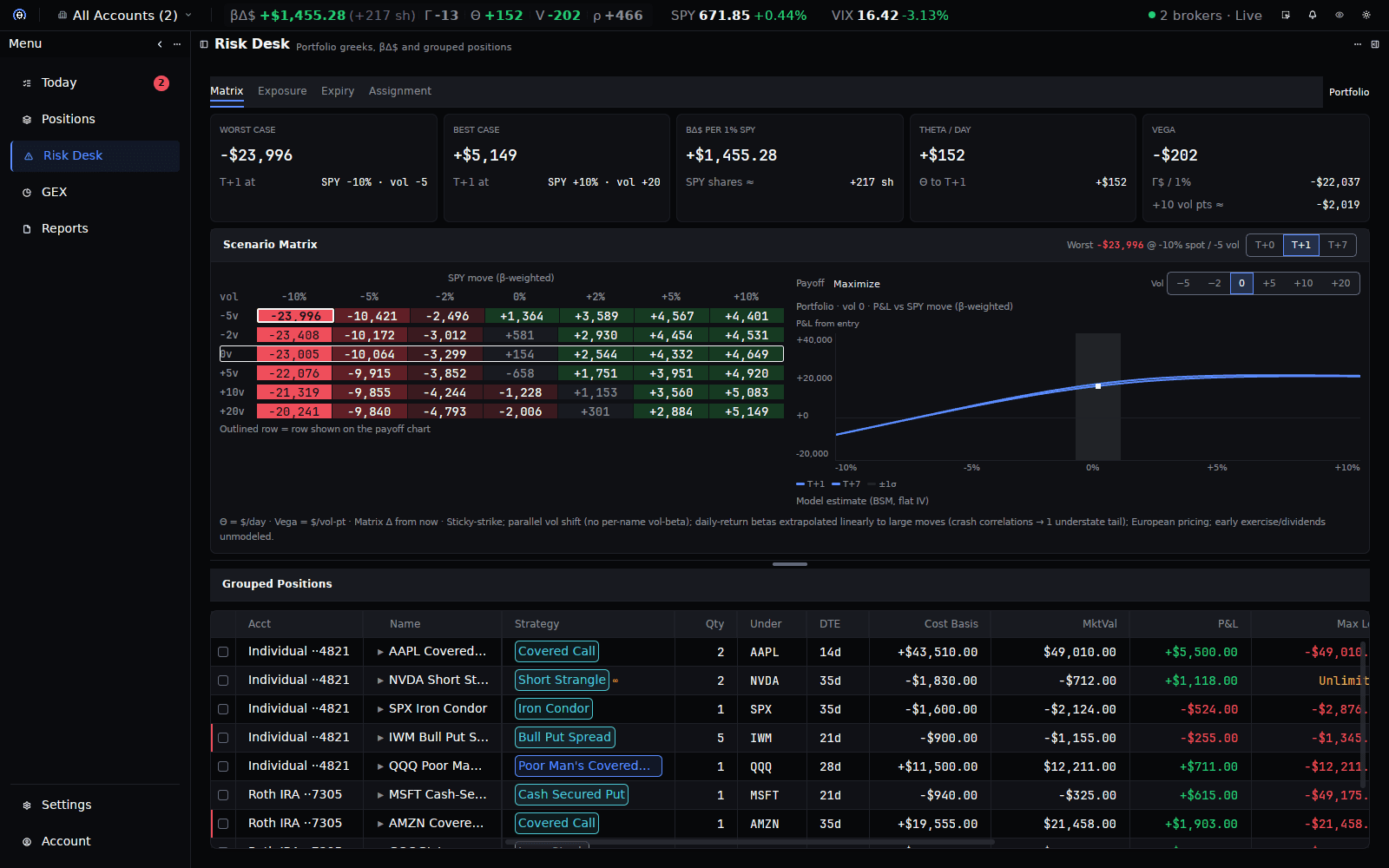This screenshot has width=1389, height=868.
Task: Check the NVDA Short Strangle row checkbox
Action: pyautogui.click(x=223, y=681)
